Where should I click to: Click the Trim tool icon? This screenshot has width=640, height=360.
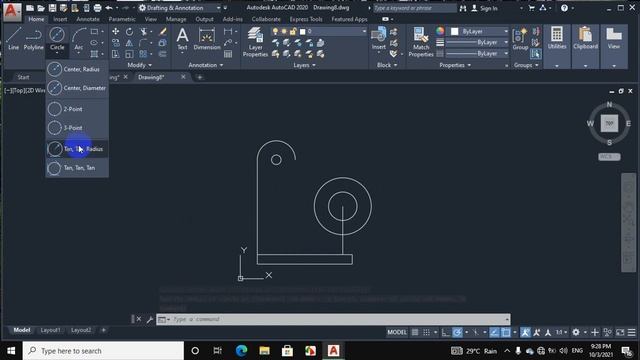point(144,31)
